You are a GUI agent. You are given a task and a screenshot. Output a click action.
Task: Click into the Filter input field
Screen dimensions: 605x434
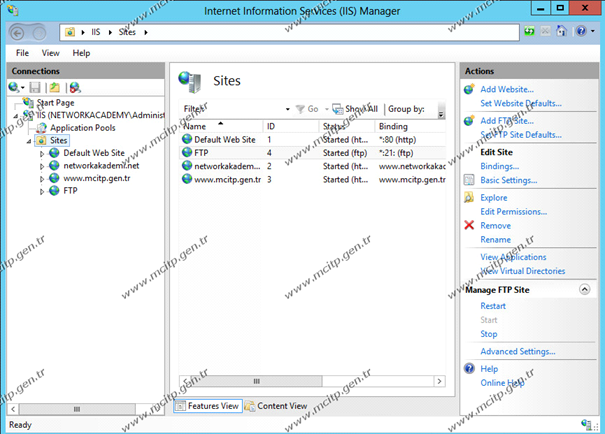click(243, 109)
